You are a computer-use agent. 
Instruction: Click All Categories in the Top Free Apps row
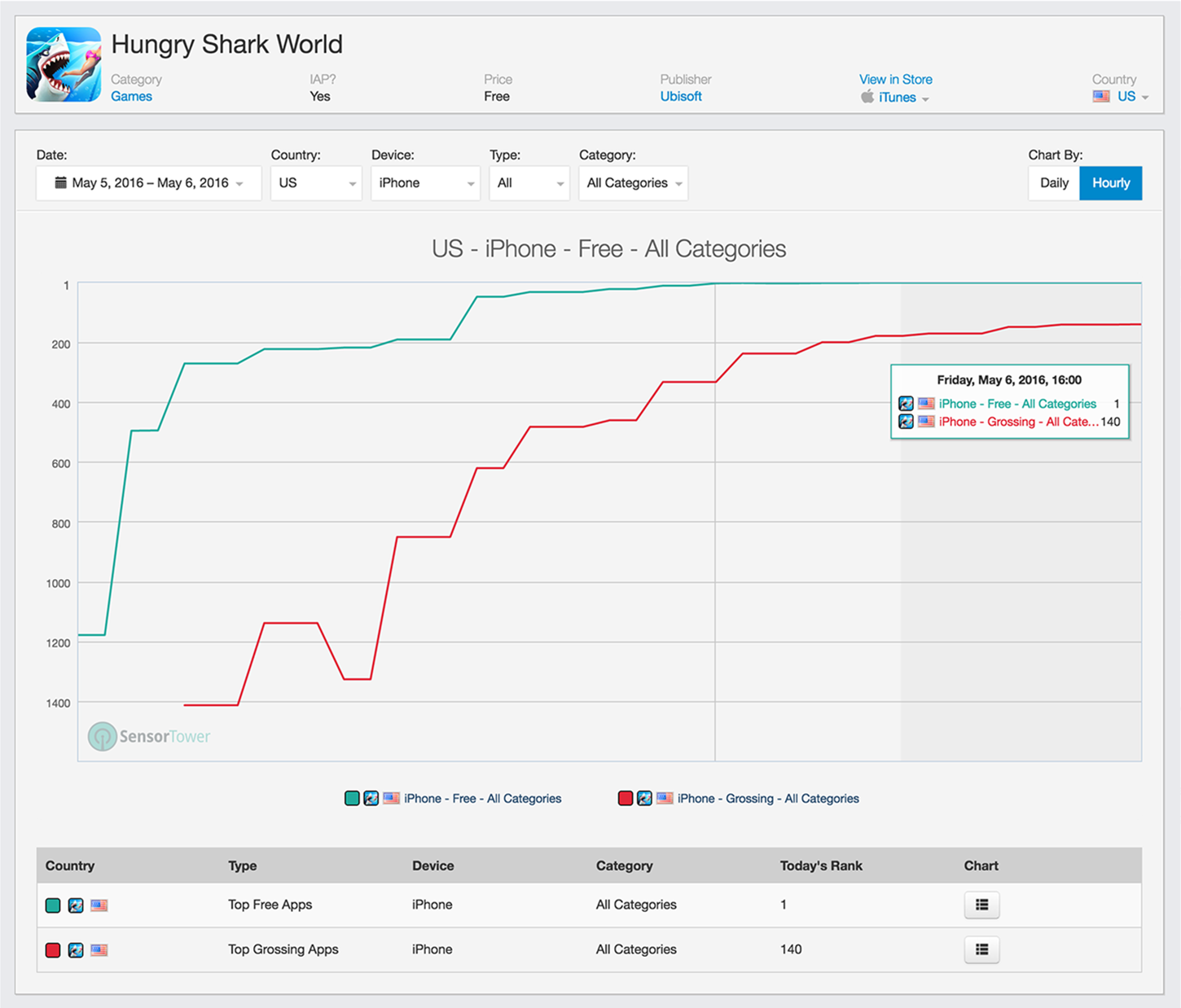tap(636, 905)
